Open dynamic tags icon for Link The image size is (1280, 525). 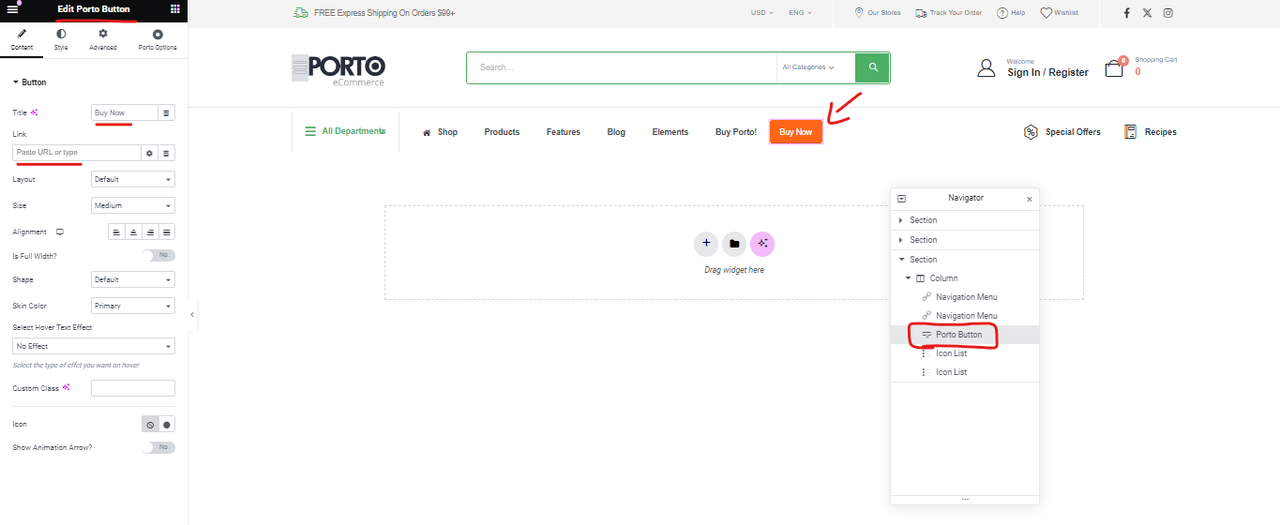coord(167,152)
